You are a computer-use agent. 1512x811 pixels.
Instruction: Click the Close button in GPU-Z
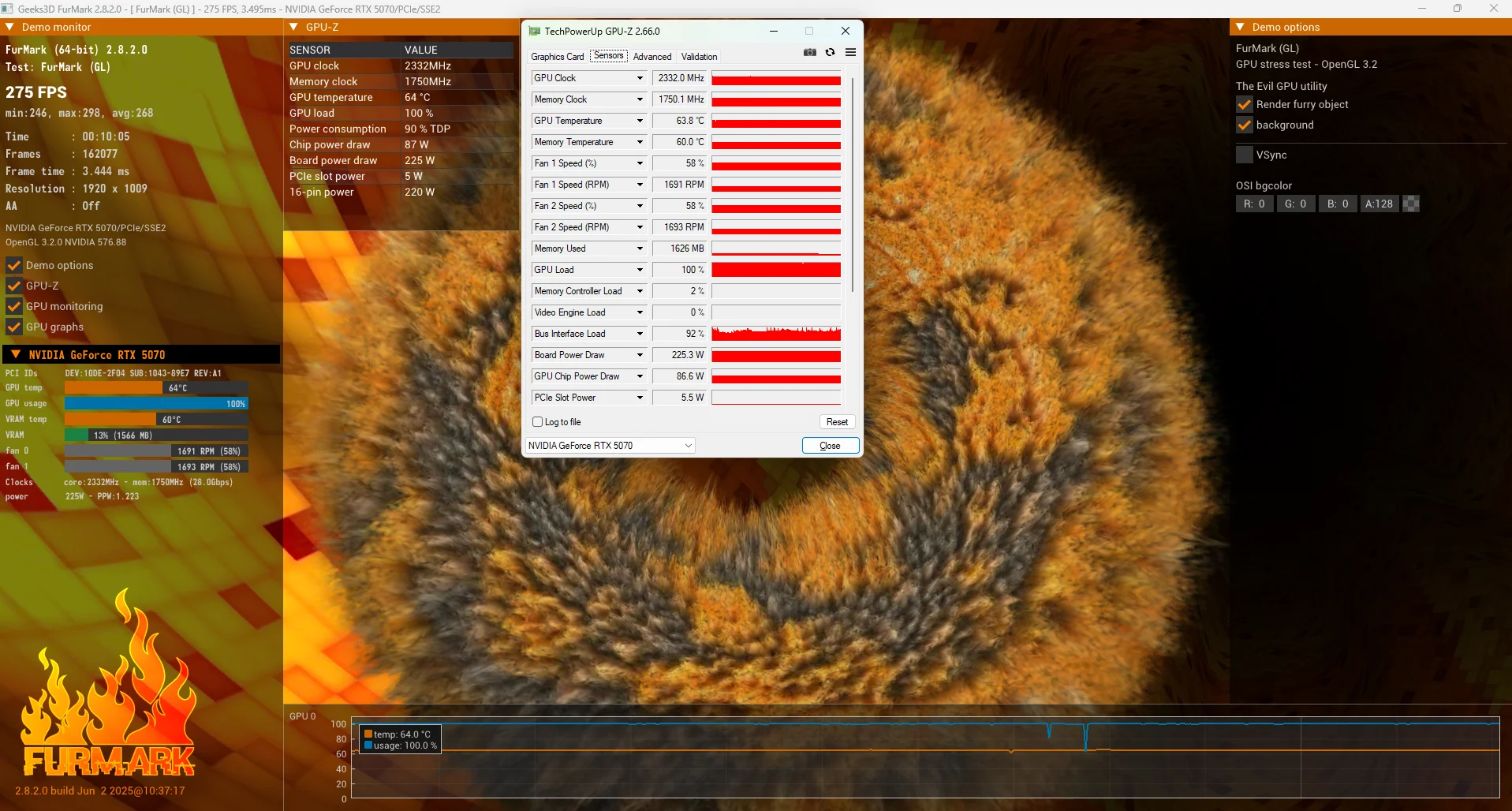(831, 446)
